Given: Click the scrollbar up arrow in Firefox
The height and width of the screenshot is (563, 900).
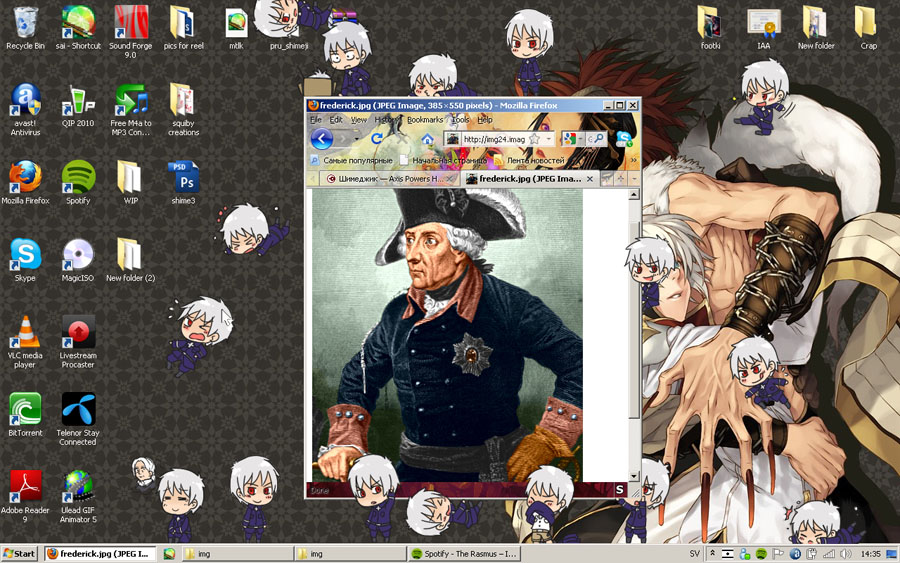Looking at the screenshot, I should pyautogui.click(x=634, y=195).
